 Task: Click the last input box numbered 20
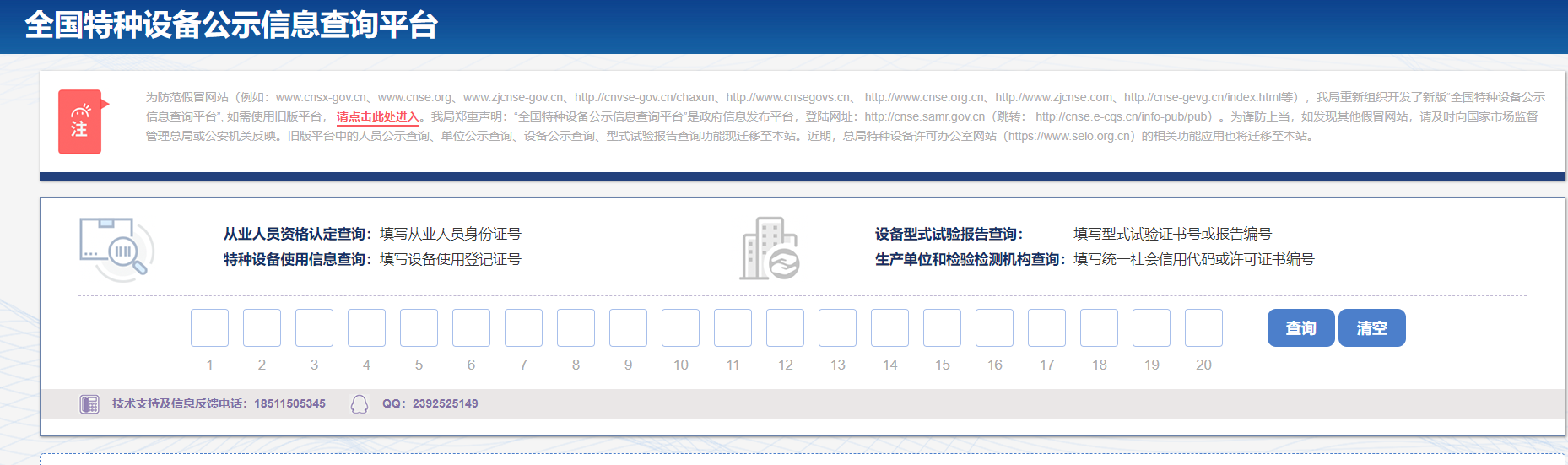(x=1203, y=327)
